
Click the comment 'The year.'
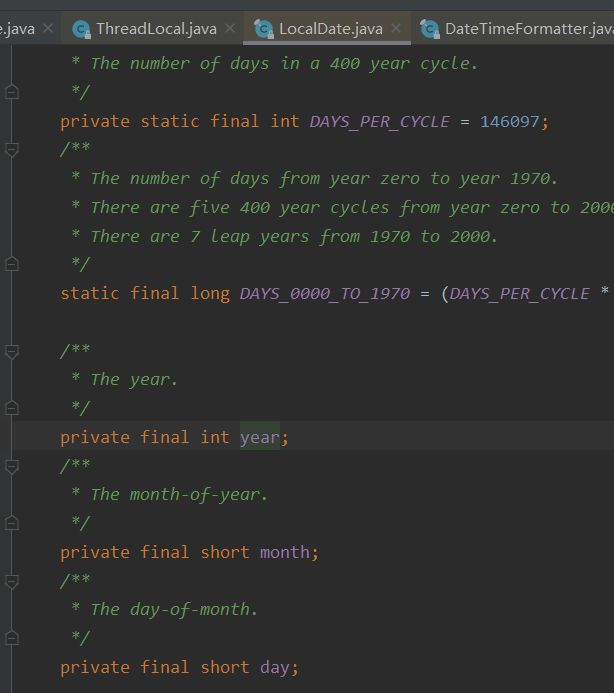(134, 380)
